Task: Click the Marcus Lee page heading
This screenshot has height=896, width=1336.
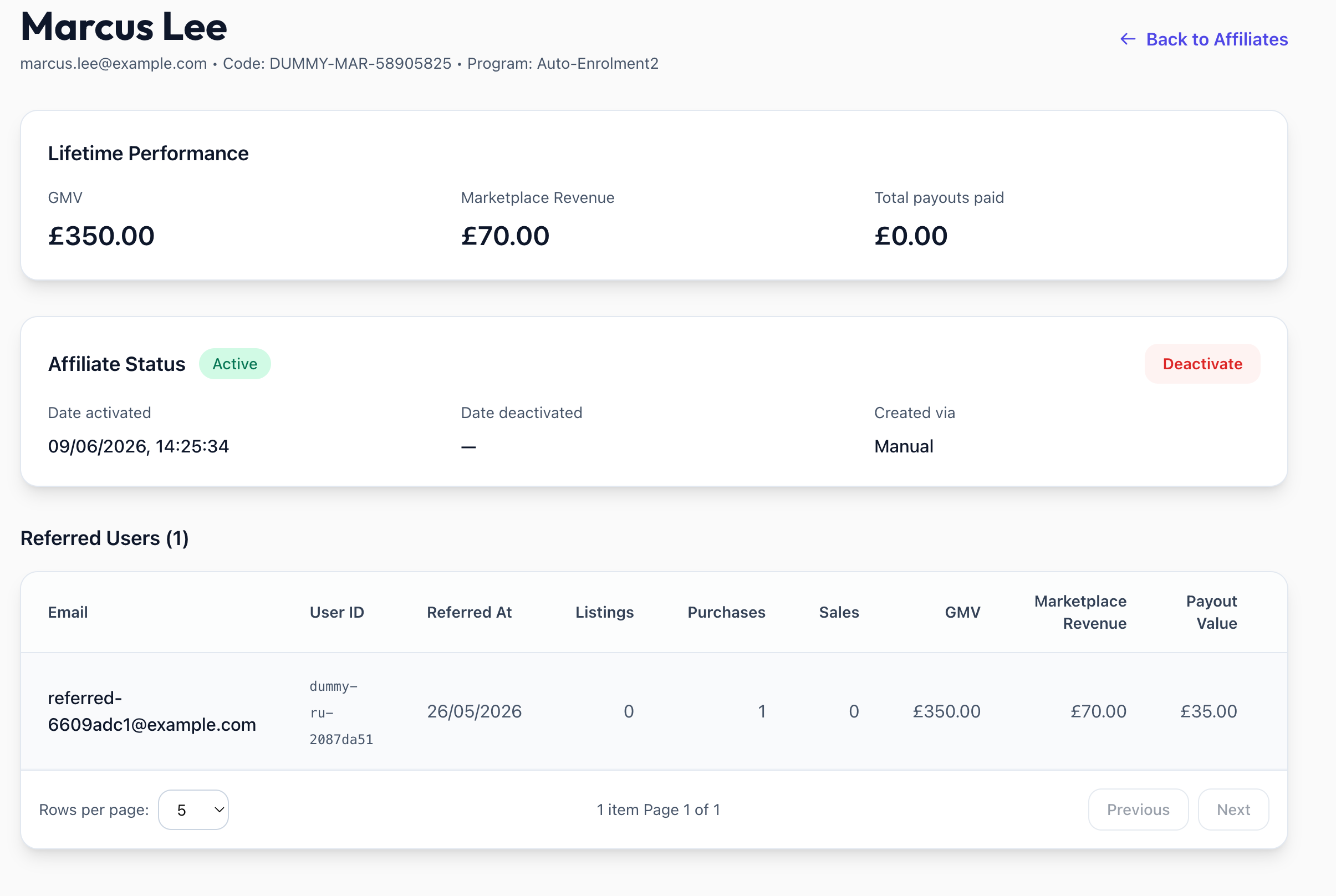Action: click(124, 26)
